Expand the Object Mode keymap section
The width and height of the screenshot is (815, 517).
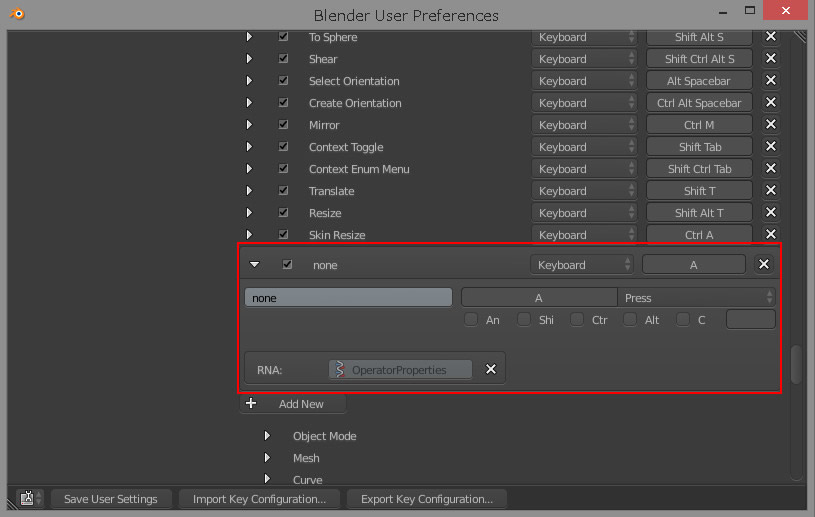[x=267, y=436]
